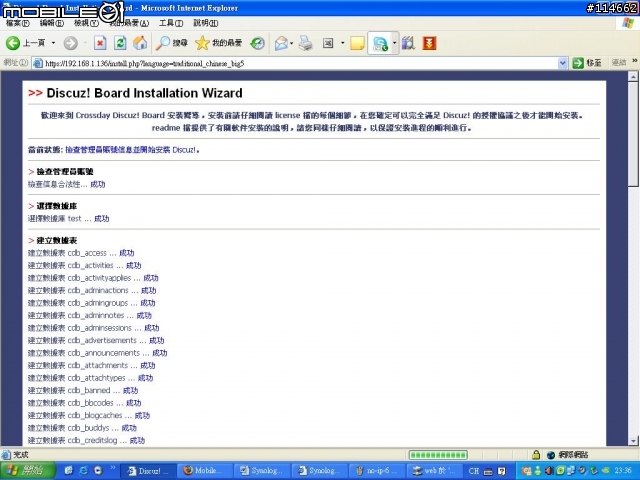Click the vertical scrollbar down arrow
640x480 pixels.
coord(633,441)
